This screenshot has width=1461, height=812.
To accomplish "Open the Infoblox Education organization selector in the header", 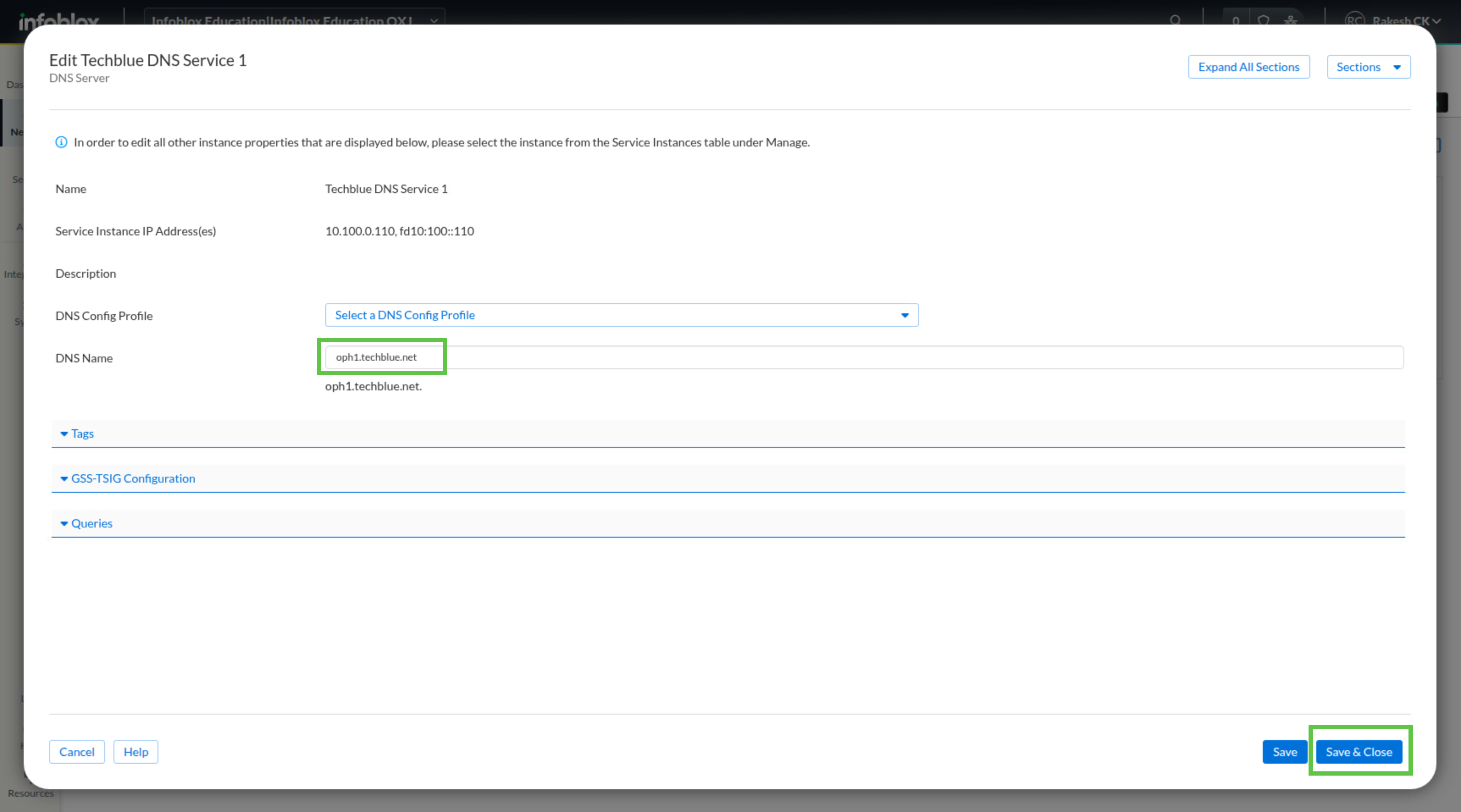I will point(294,21).
